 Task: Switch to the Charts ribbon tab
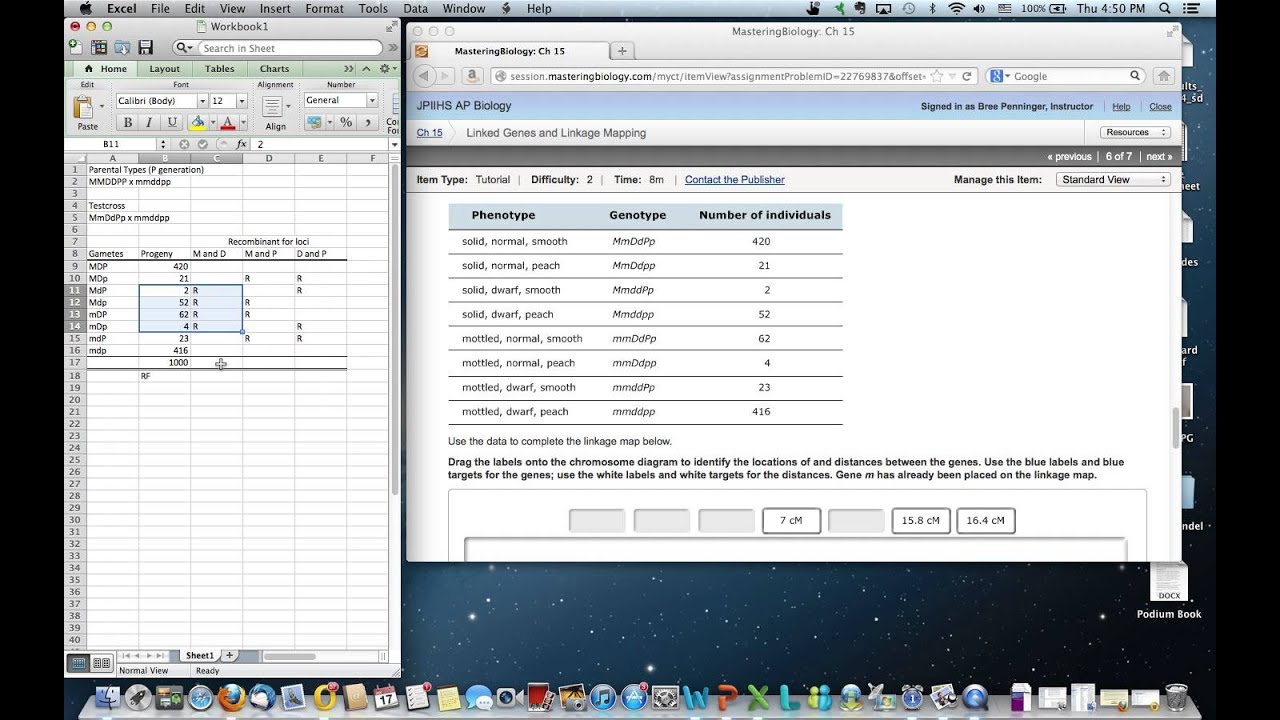(x=275, y=69)
